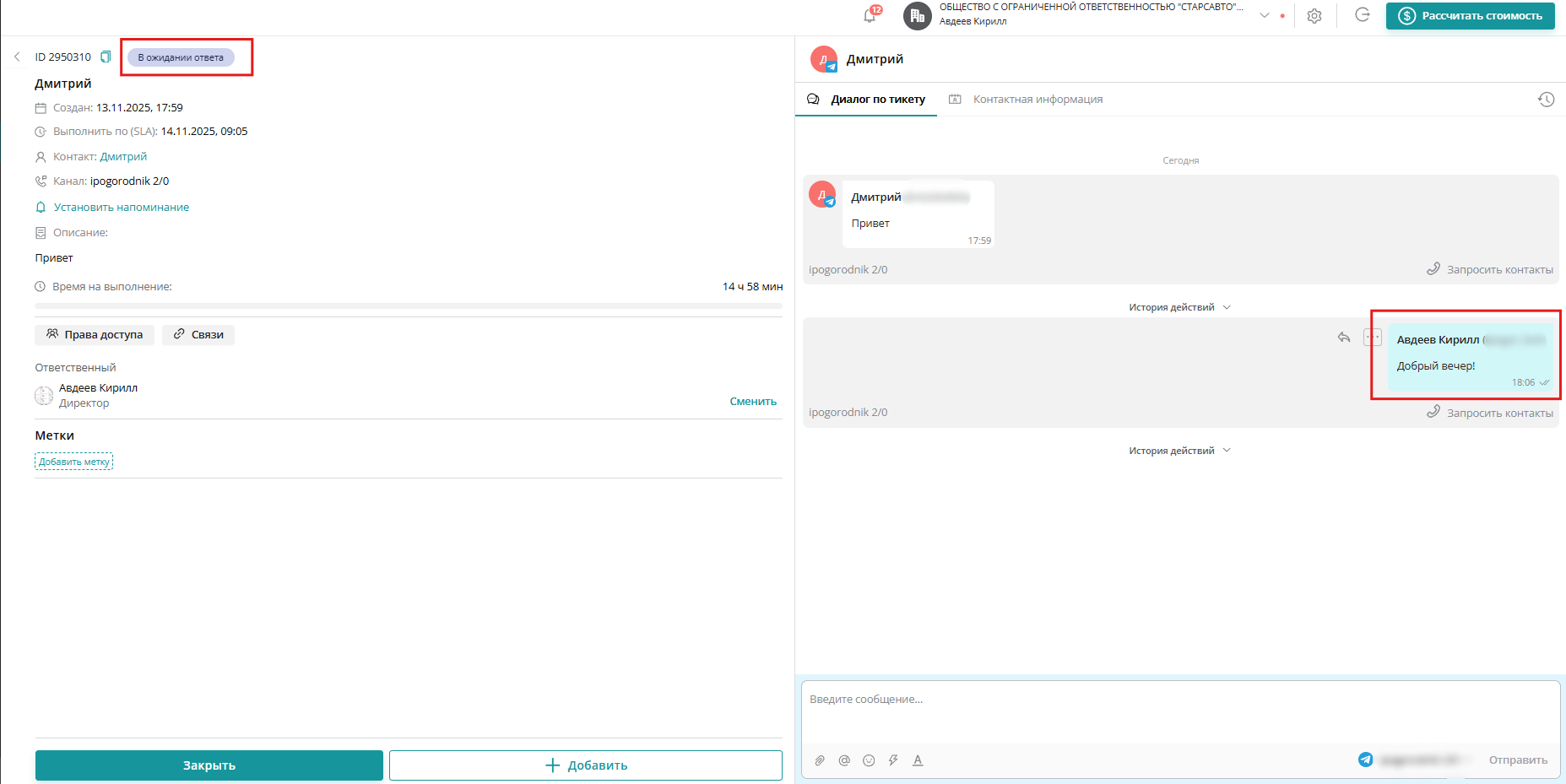Click Установить напоминание link

pyautogui.click(x=122, y=207)
